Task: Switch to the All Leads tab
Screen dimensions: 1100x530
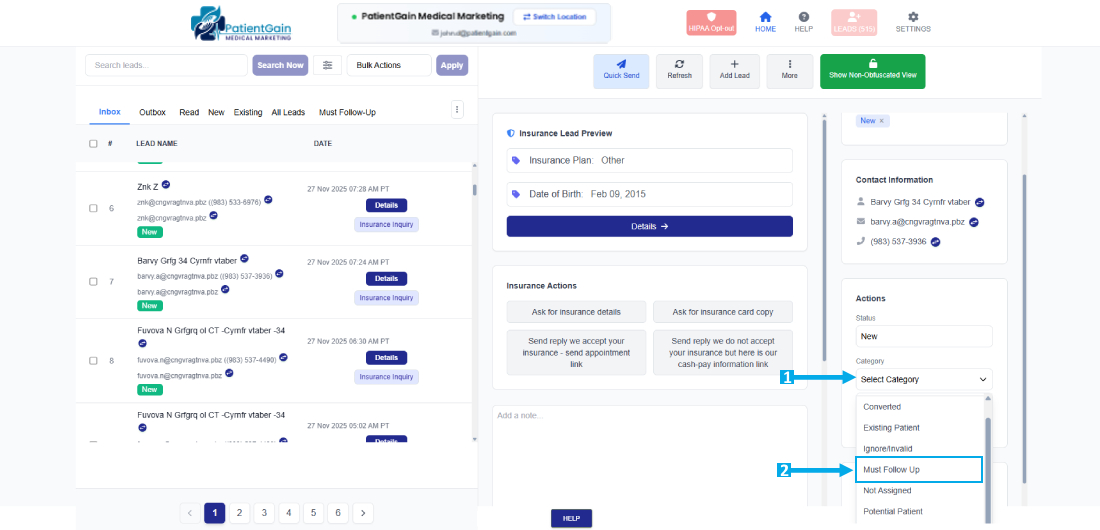Action: click(x=288, y=112)
